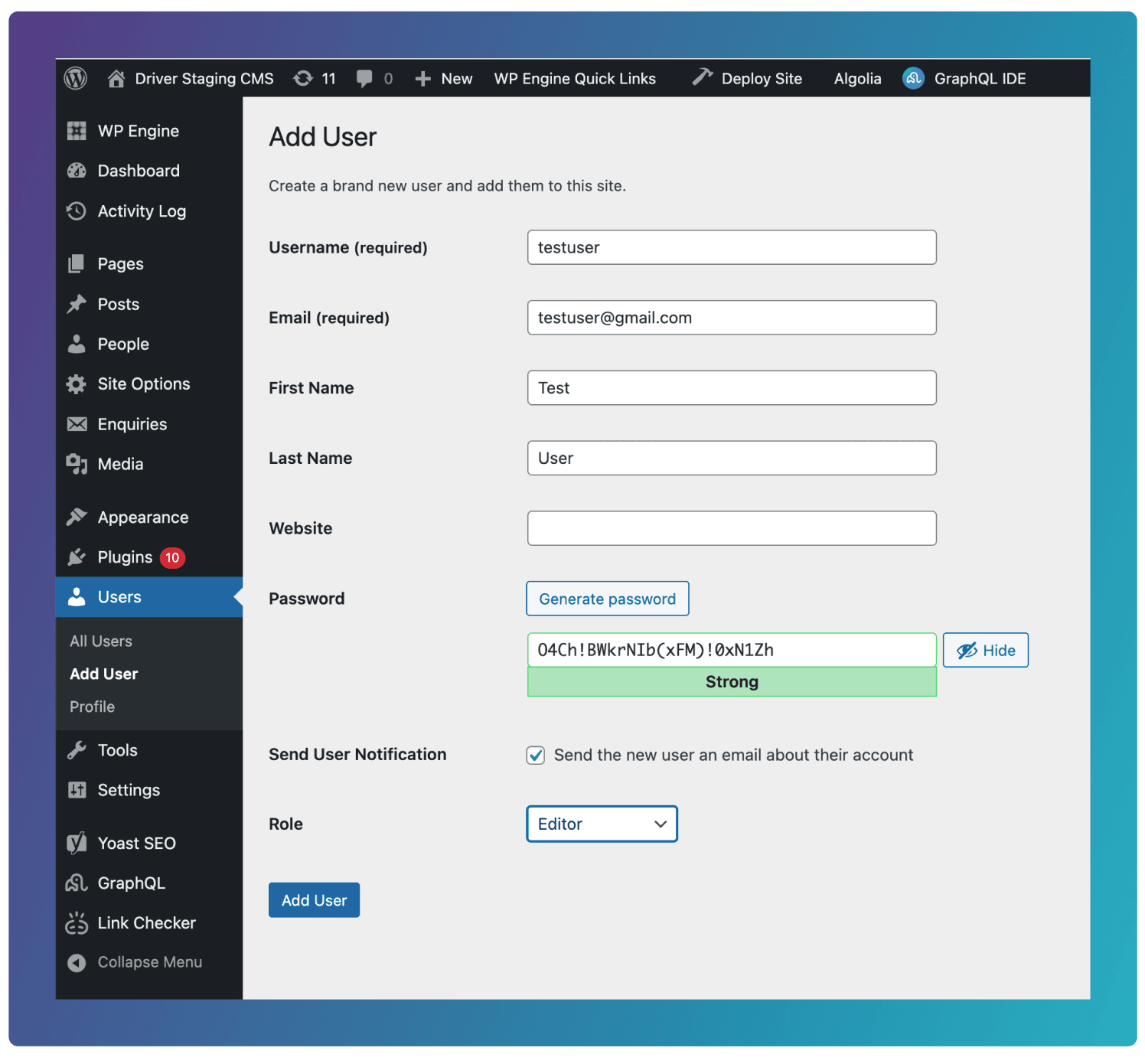Click the Plugins count badge 10
This screenshot has width=1145, height=1064.
tap(173, 558)
